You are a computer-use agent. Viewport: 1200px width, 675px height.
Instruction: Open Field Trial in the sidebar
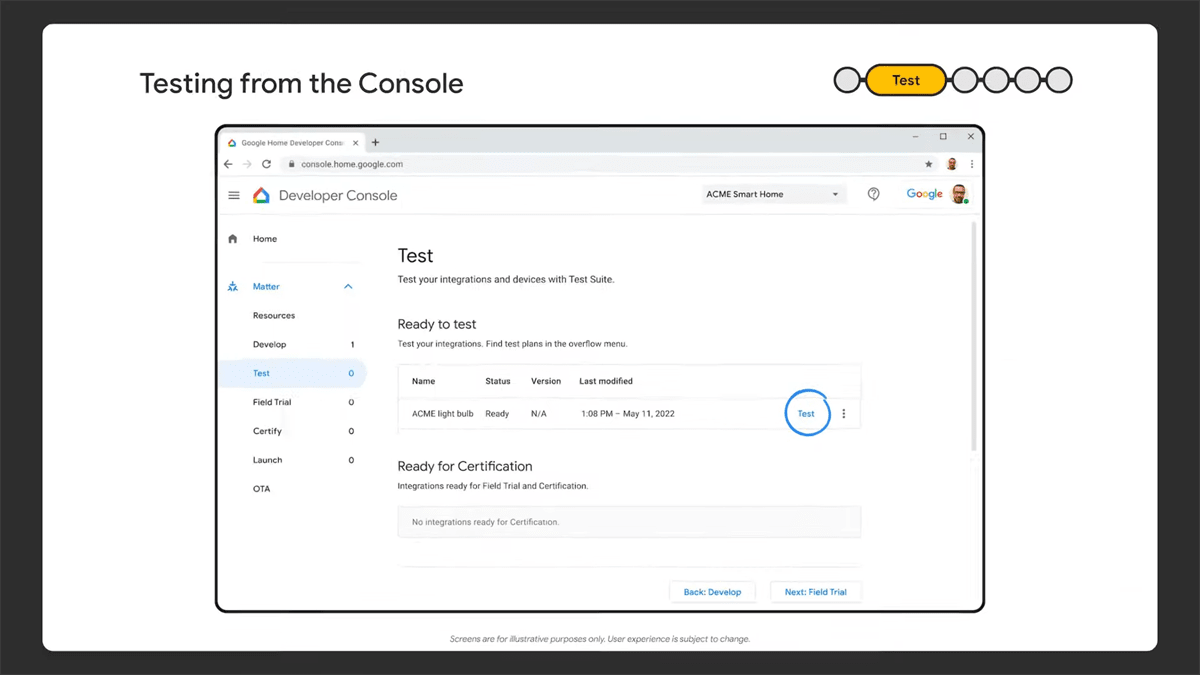tap(272, 402)
